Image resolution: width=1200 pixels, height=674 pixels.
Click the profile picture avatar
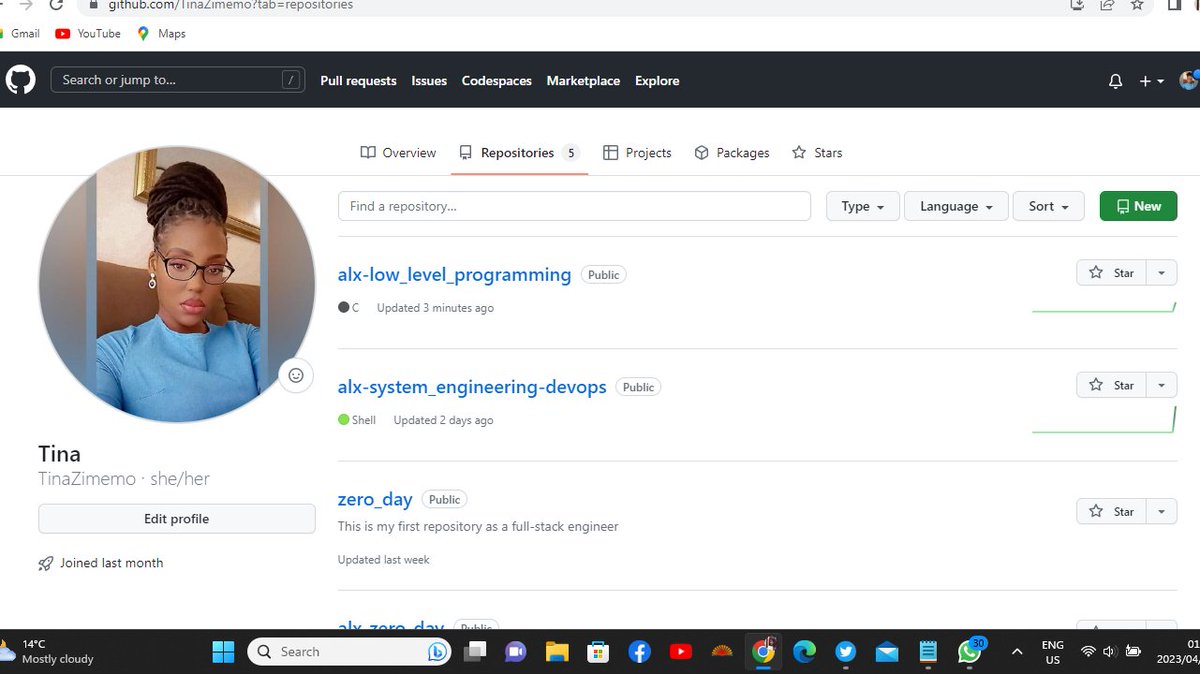176,284
